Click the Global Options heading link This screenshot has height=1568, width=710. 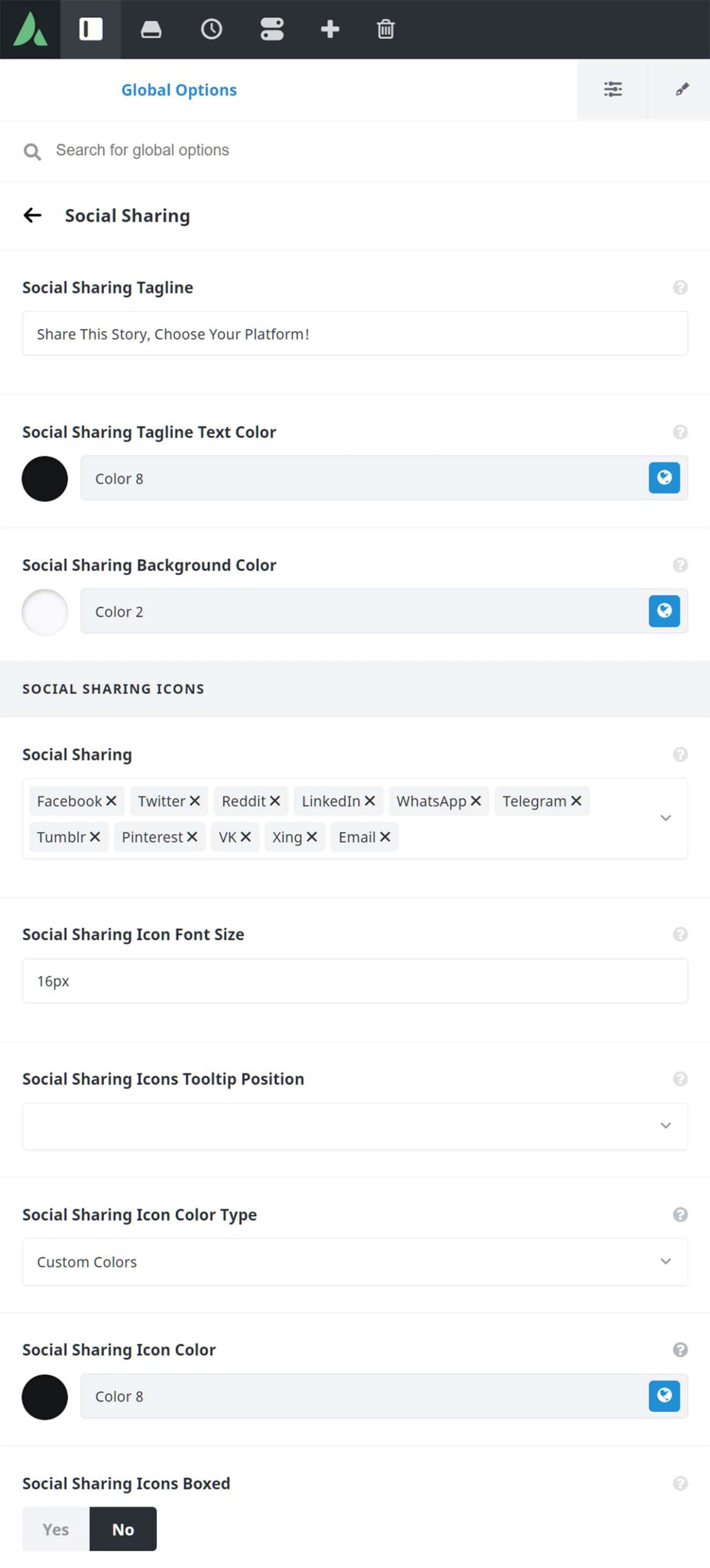(179, 89)
